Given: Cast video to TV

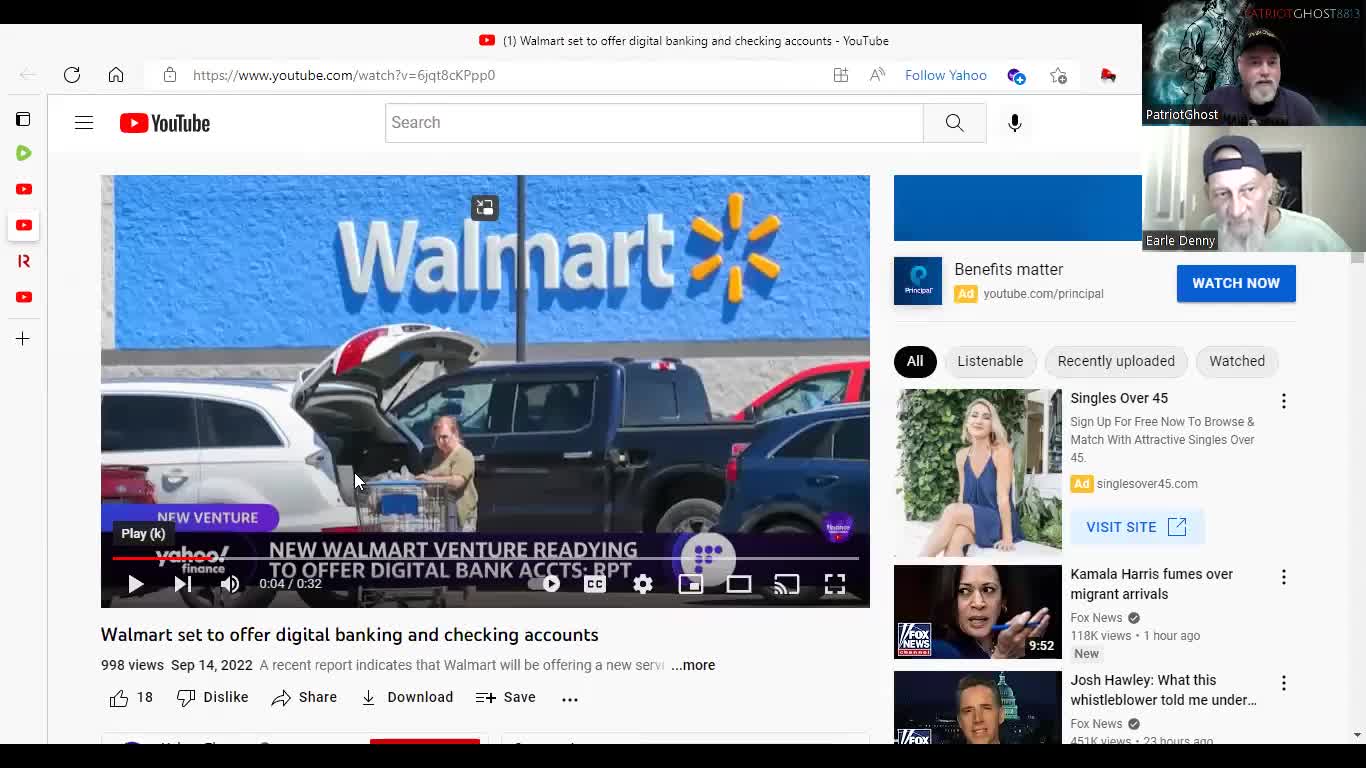Looking at the screenshot, I should (x=787, y=584).
